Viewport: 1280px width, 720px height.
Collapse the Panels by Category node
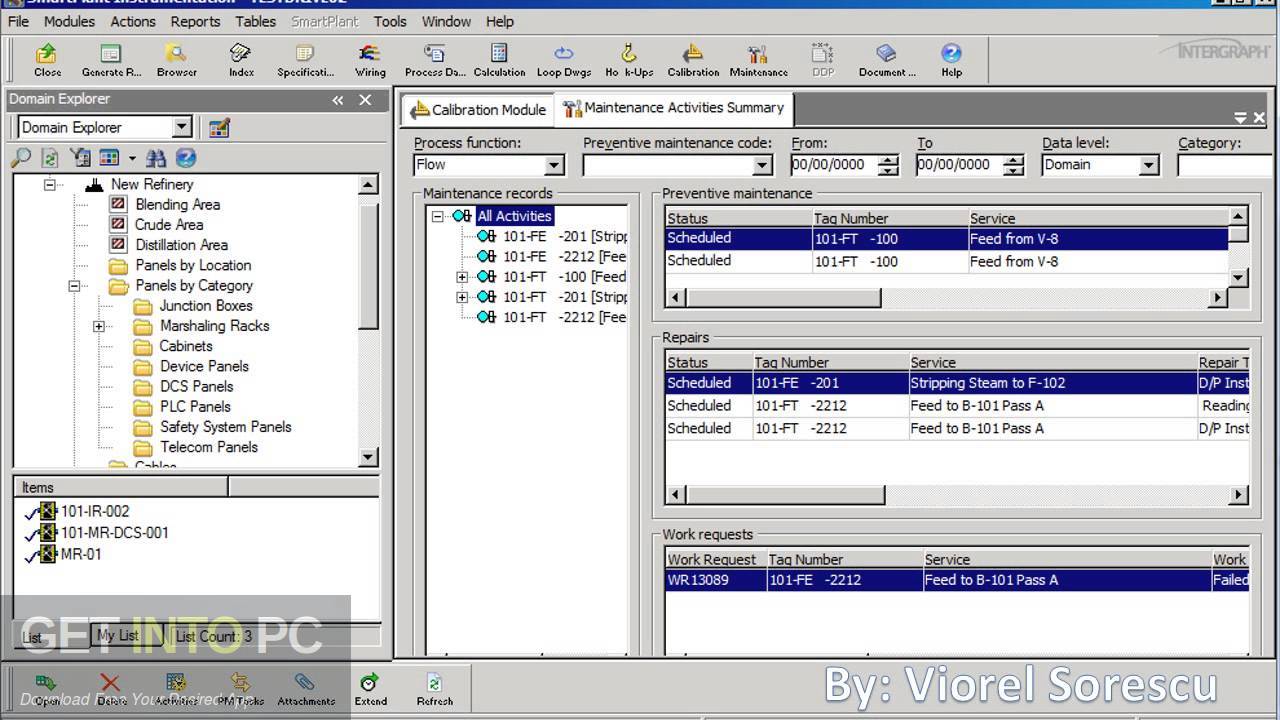[x=73, y=285]
